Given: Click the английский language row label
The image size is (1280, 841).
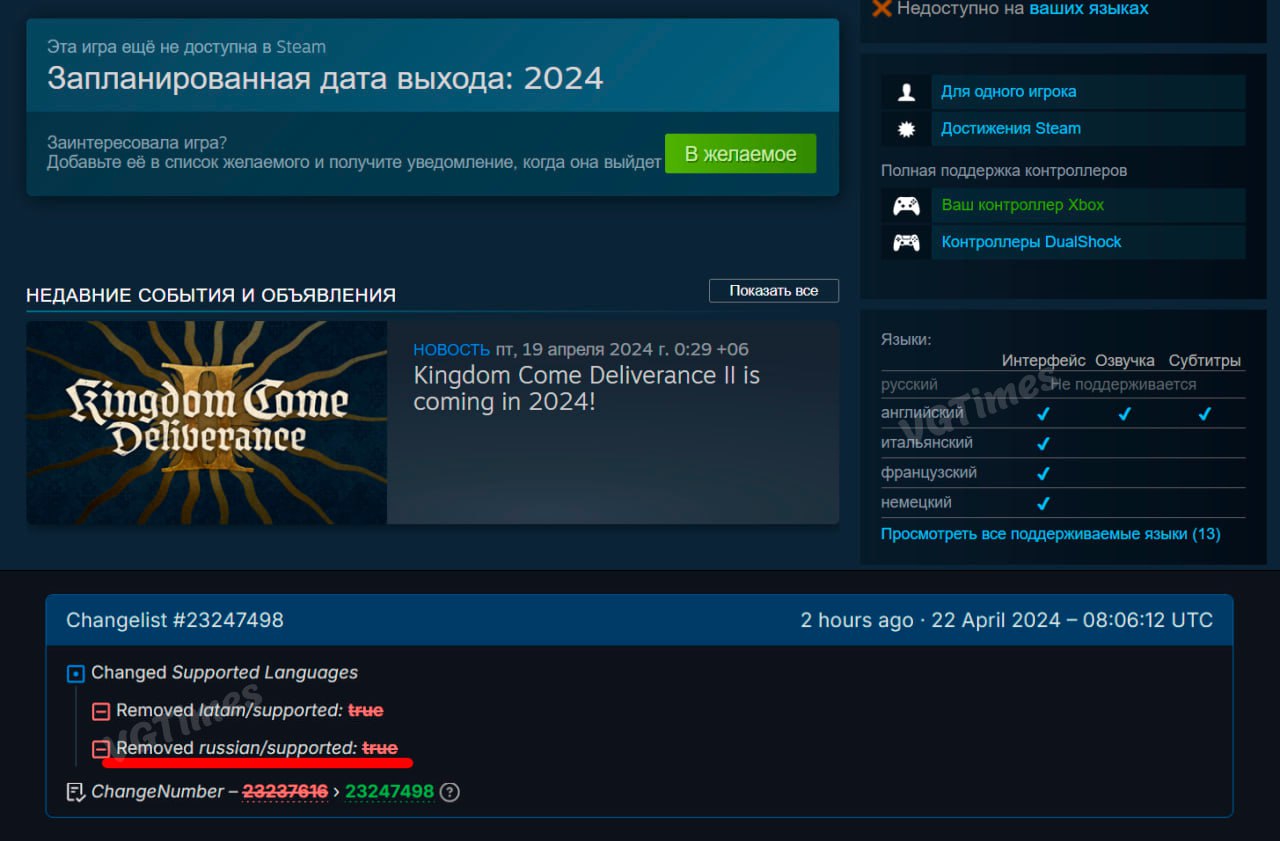Looking at the screenshot, I should tap(922, 413).
